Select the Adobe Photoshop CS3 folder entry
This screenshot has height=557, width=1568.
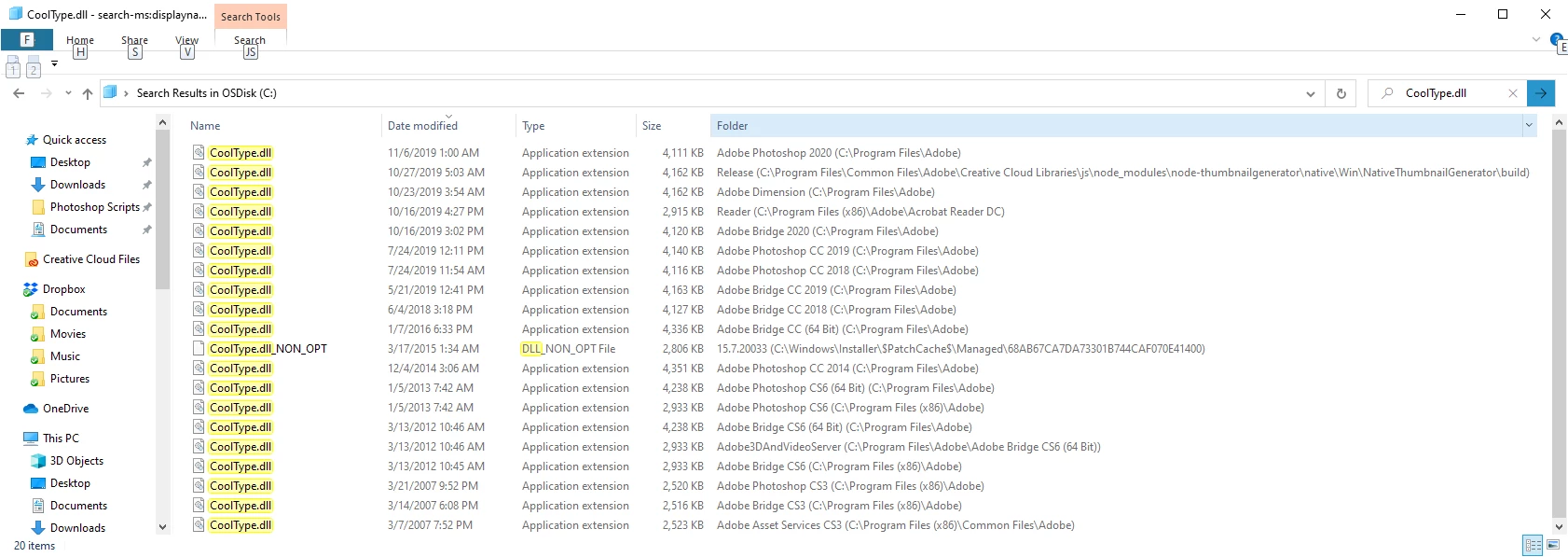[850, 486]
